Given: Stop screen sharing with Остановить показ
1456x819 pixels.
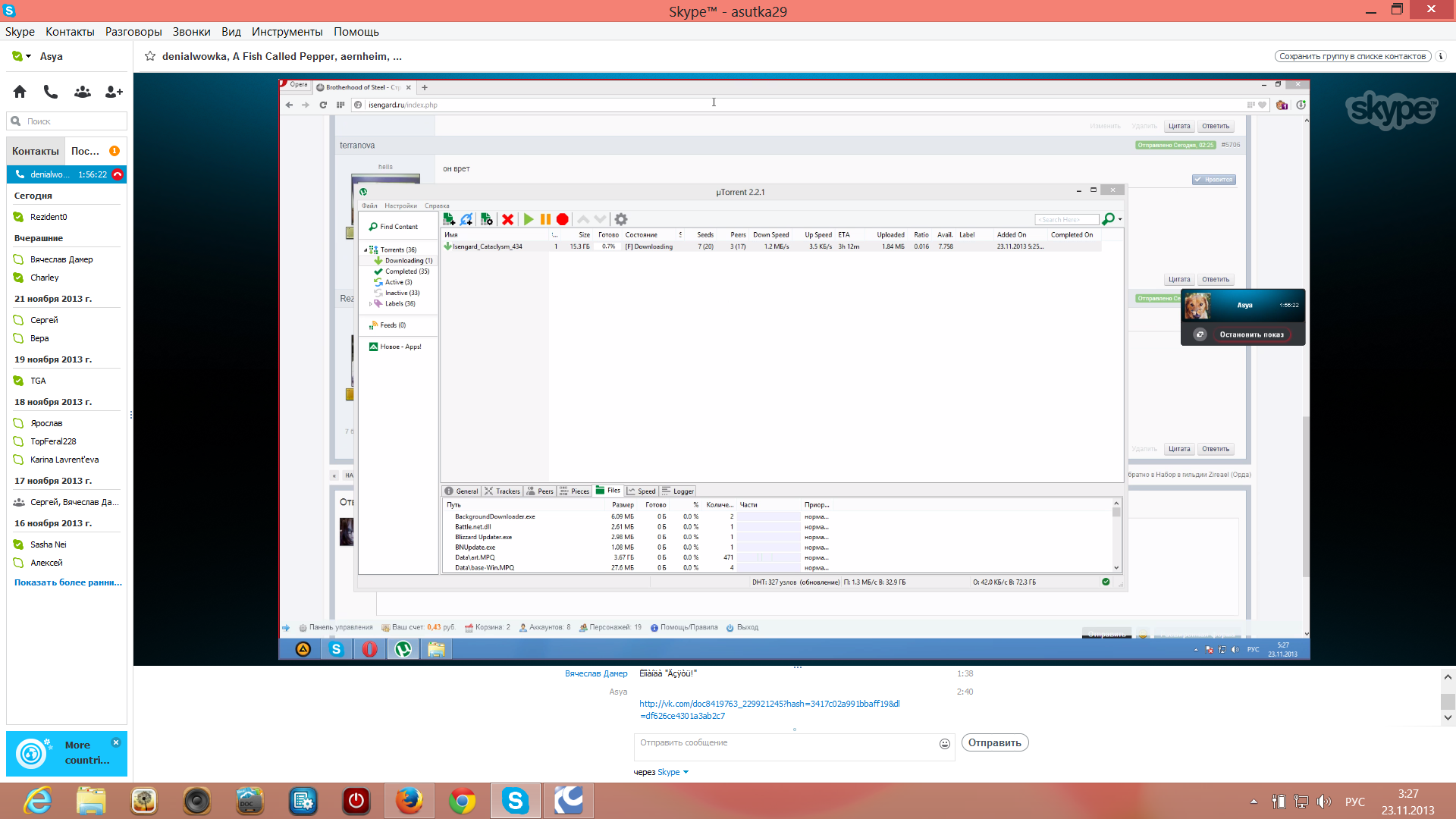Looking at the screenshot, I should [1251, 334].
